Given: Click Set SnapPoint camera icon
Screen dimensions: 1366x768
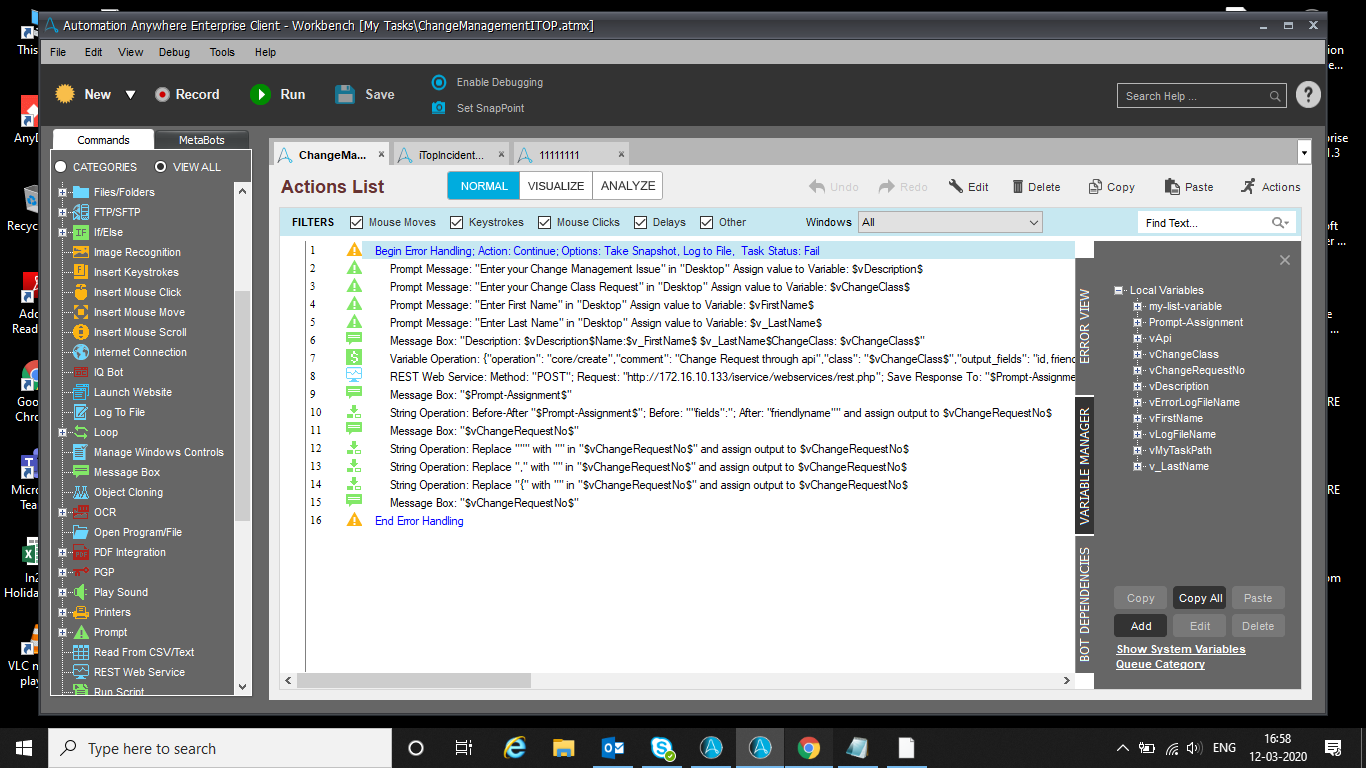Looking at the screenshot, I should point(439,108).
